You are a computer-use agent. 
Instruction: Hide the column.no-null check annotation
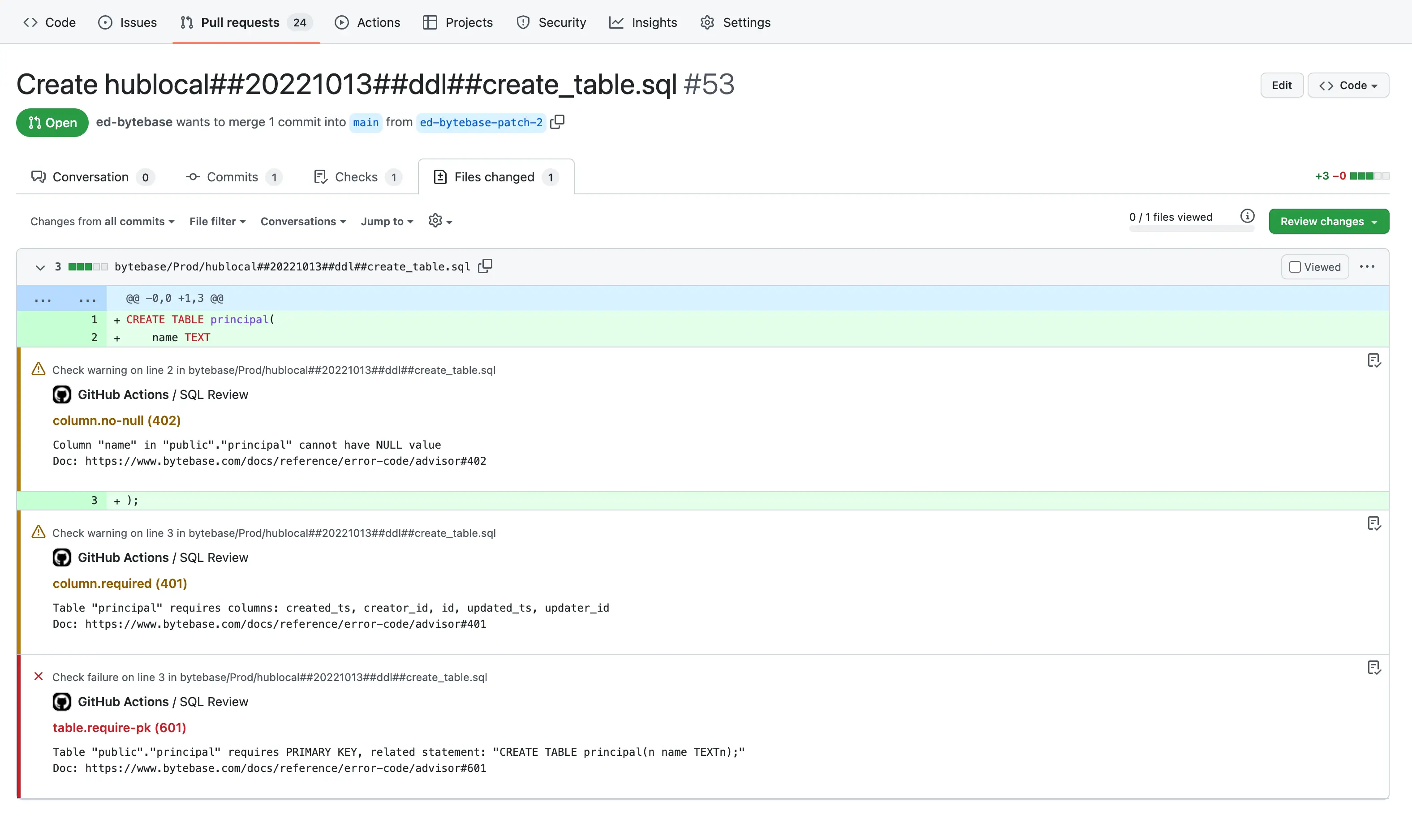1375,360
